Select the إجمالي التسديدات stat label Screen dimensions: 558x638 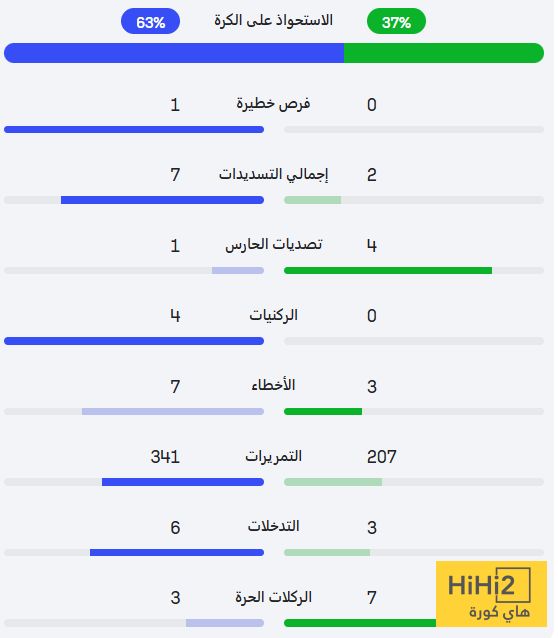[x=275, y=175]
